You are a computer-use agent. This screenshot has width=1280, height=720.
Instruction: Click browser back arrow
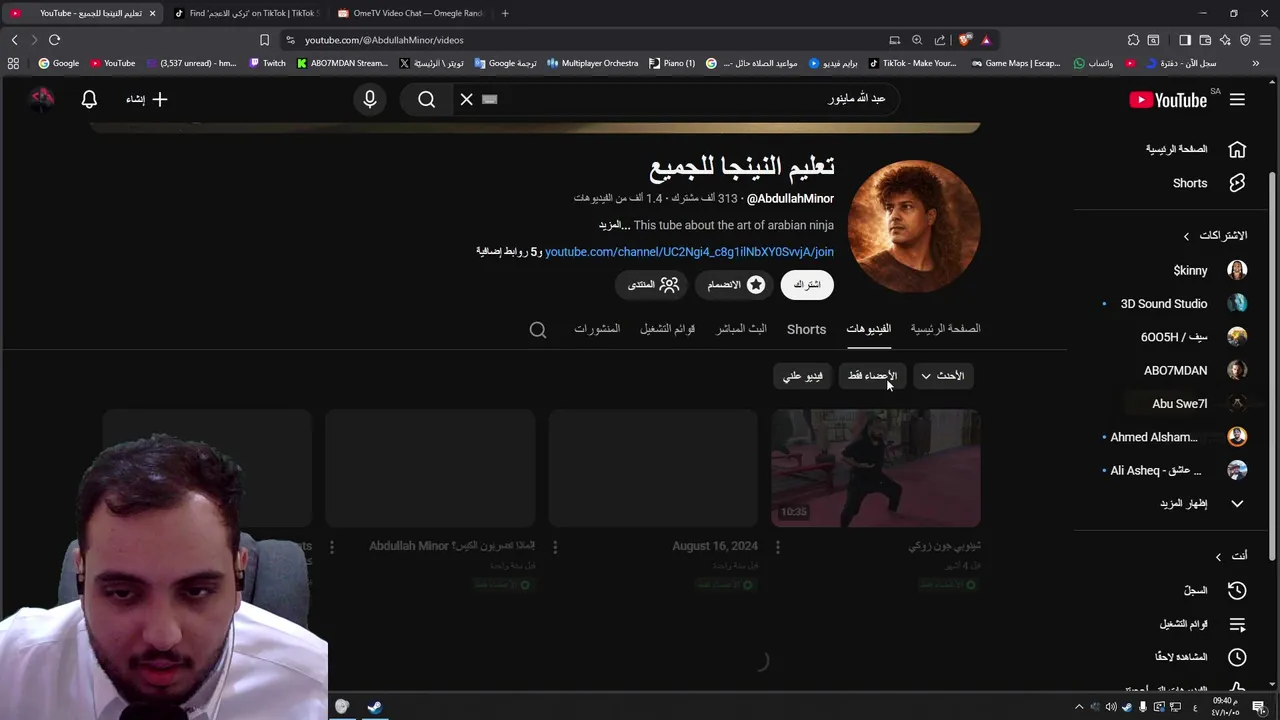(14, 40)
